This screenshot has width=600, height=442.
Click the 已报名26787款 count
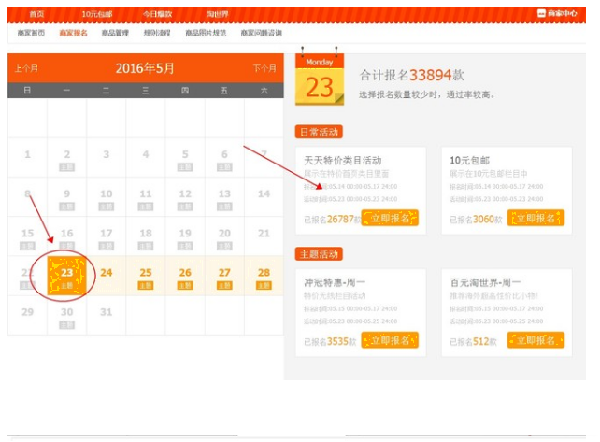point(333,219)
